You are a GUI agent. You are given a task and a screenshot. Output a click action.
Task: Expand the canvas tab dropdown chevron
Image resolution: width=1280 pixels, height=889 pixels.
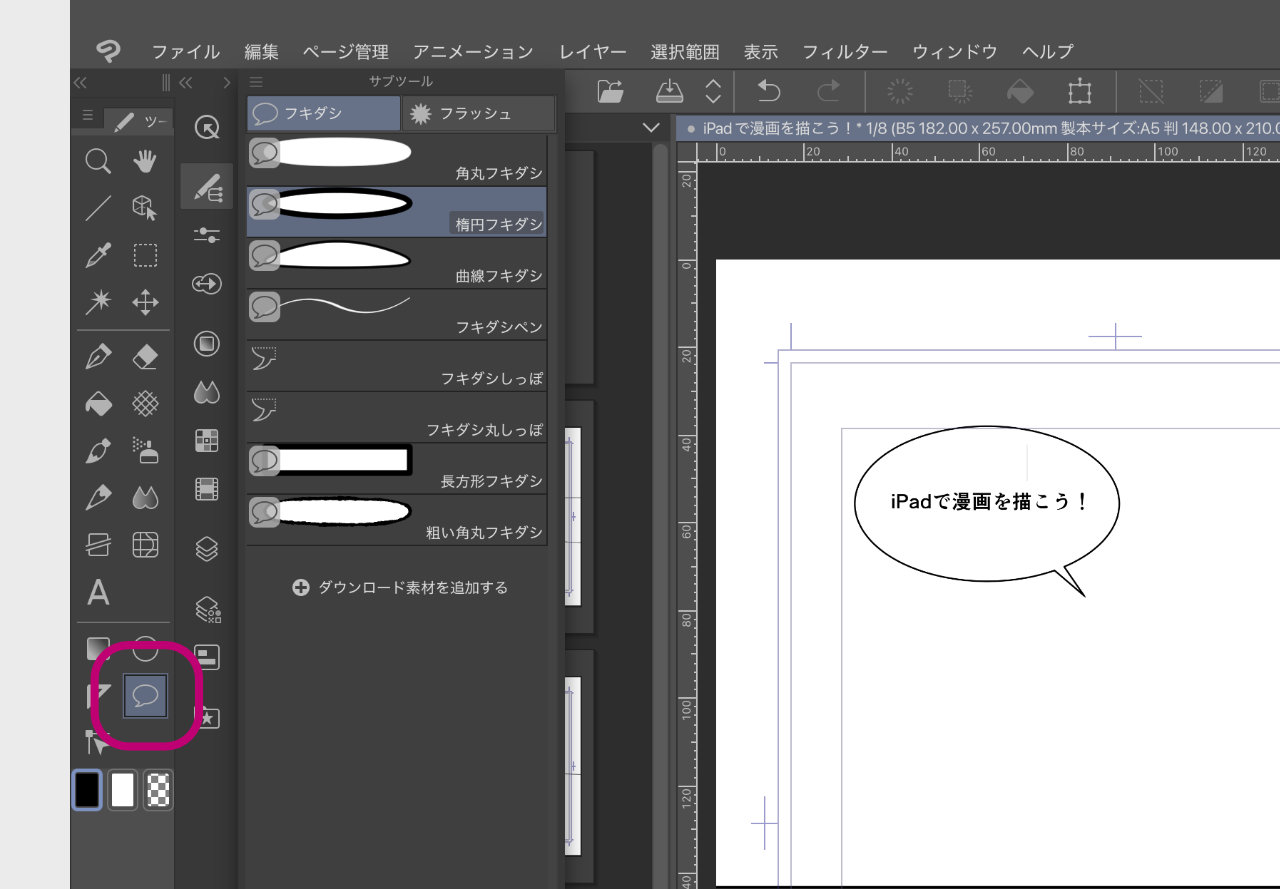pos(652,128)
